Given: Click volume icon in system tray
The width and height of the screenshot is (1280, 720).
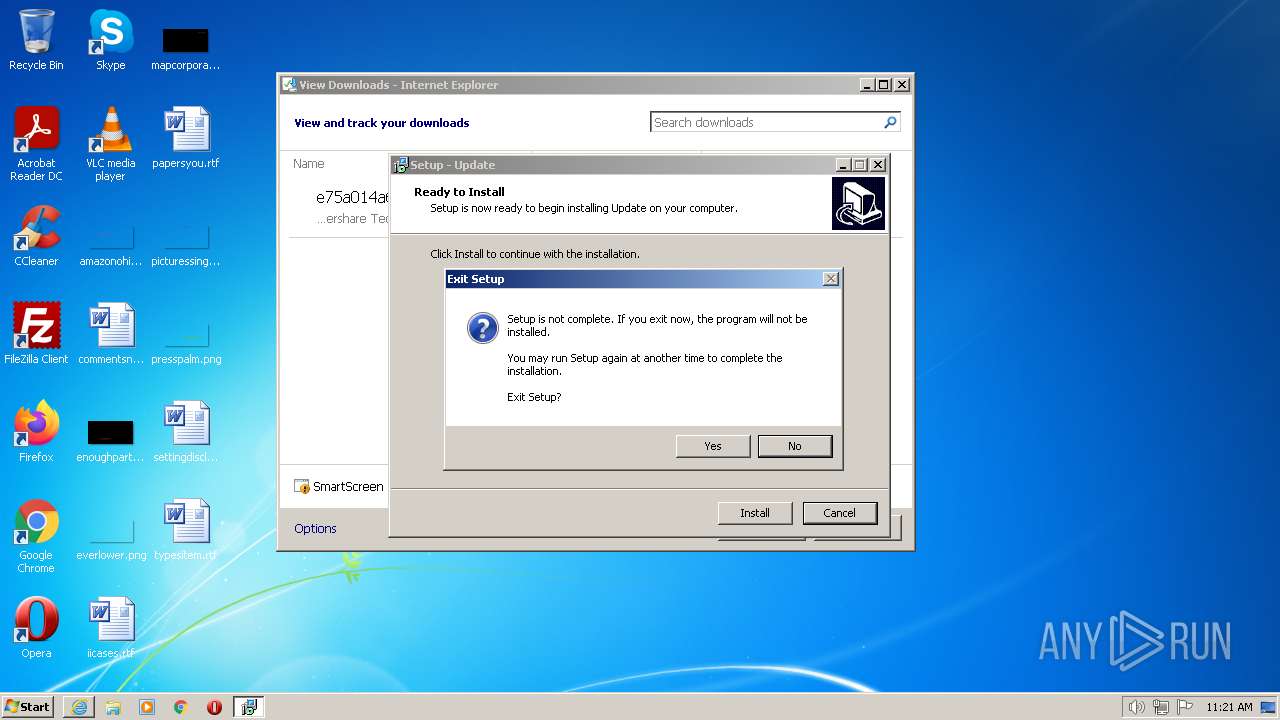Looking at the screenshot, I should [x=1136, y=707].
